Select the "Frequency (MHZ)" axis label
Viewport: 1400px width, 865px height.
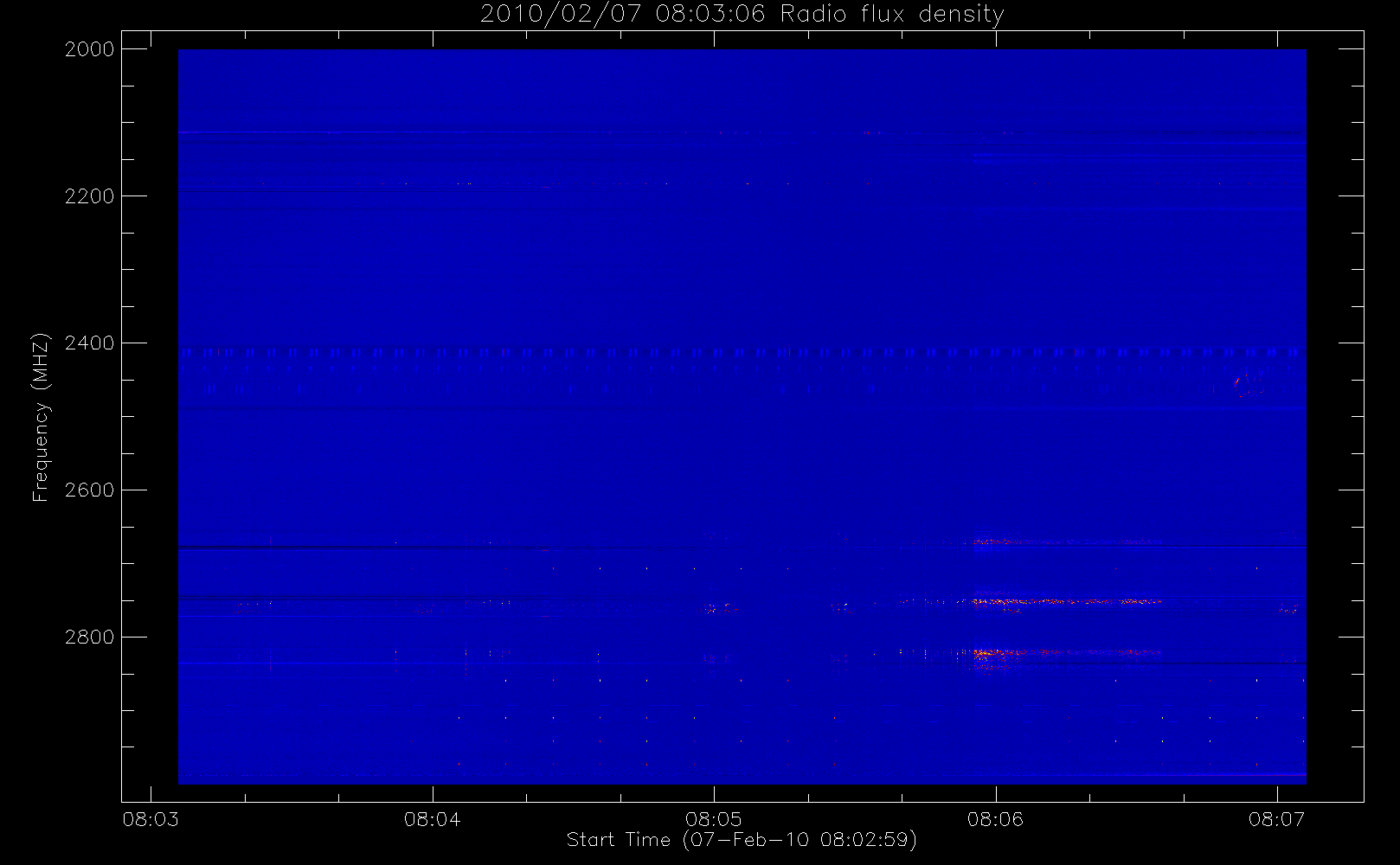[41, 417]
